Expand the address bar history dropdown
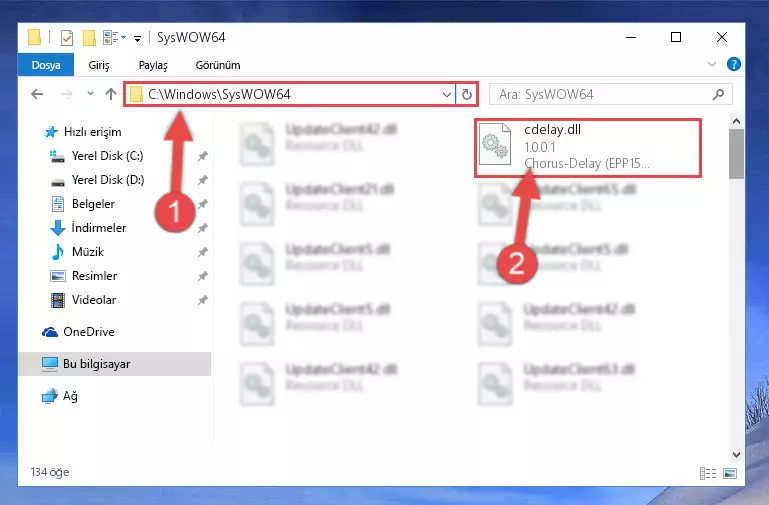 [446, 94]
